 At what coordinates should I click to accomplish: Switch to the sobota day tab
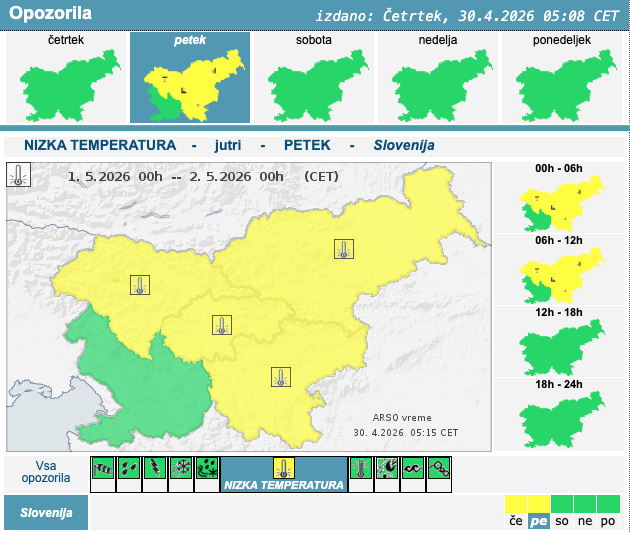tap(313, 77)
